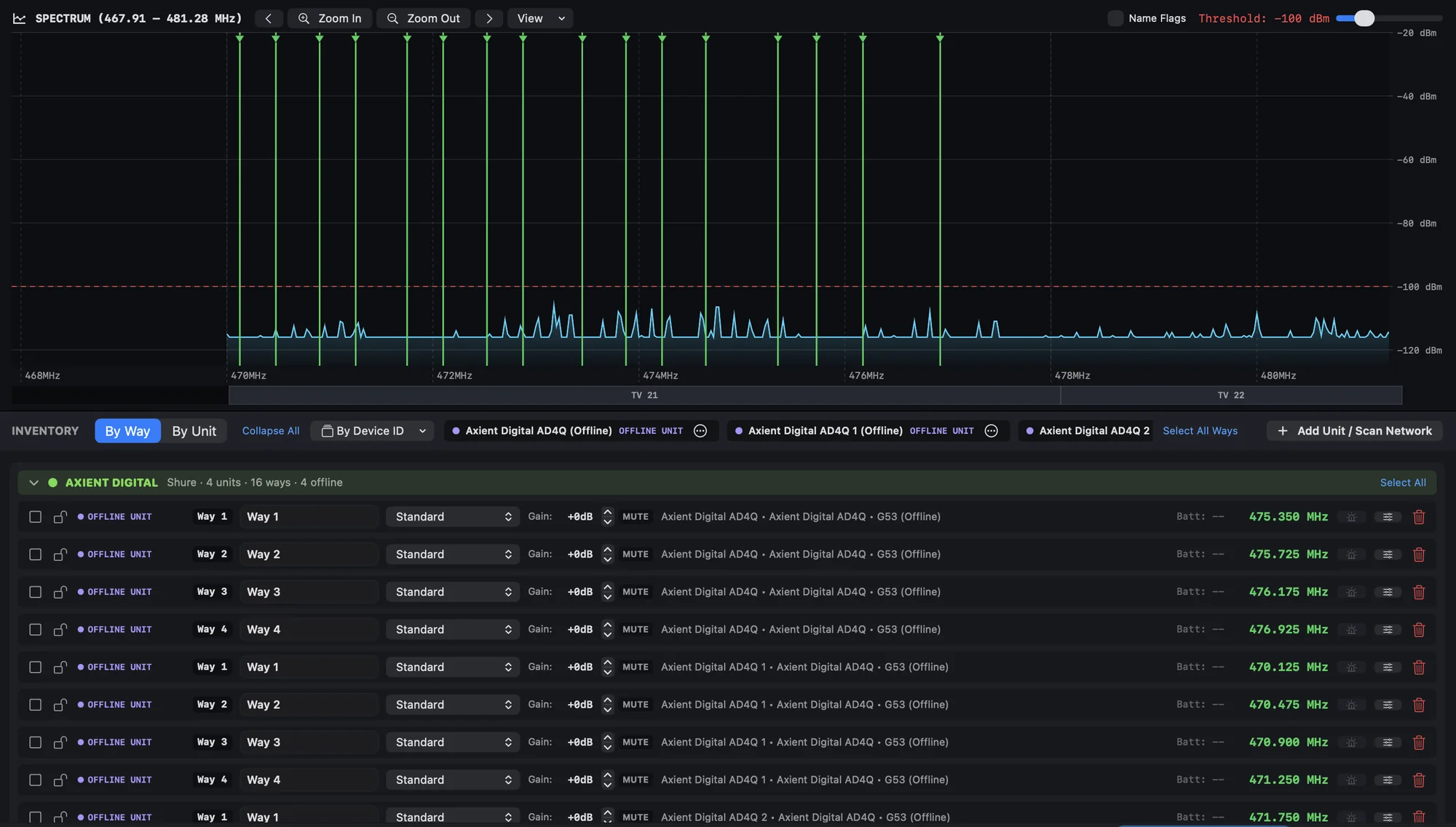Click the Zoom In button
The height and width of the screenshot is (827, 1456).
click(330, 18)
